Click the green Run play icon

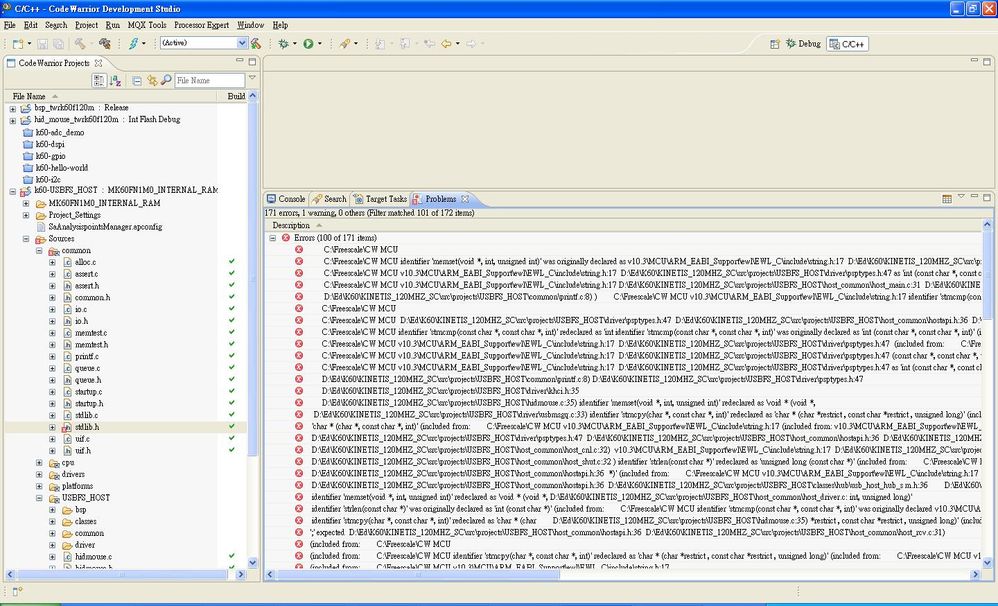click(308, 43)
